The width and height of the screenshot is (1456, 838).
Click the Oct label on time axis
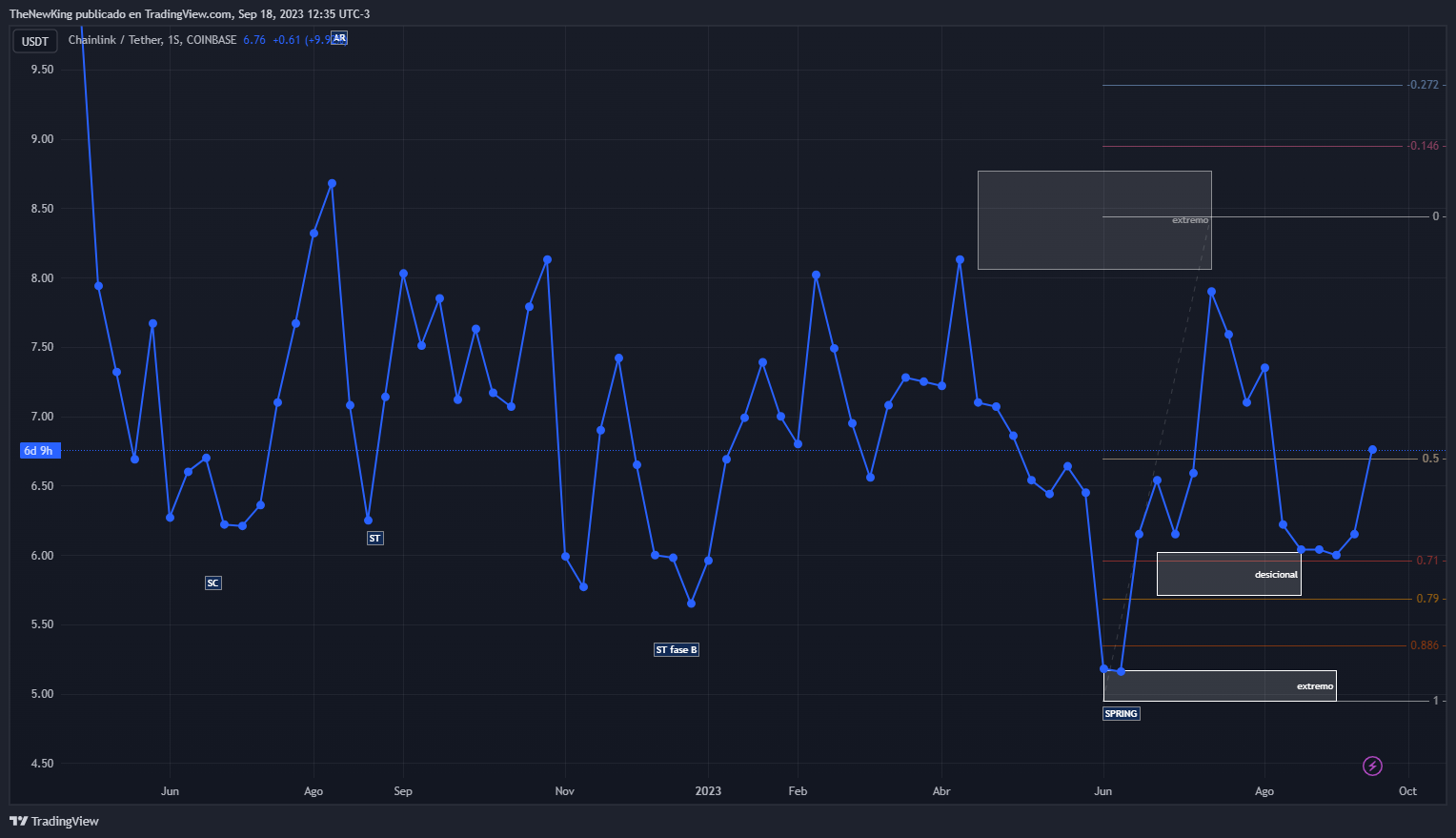point(1407,791)
